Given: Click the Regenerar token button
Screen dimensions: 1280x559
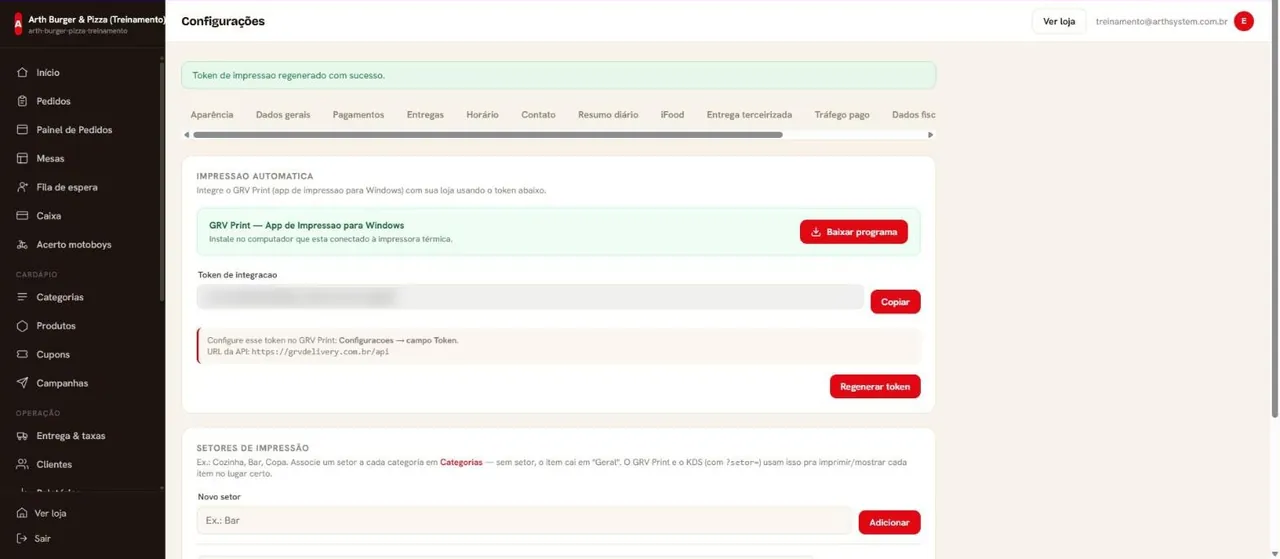Looking at the screenshot, I should [875, 386].
